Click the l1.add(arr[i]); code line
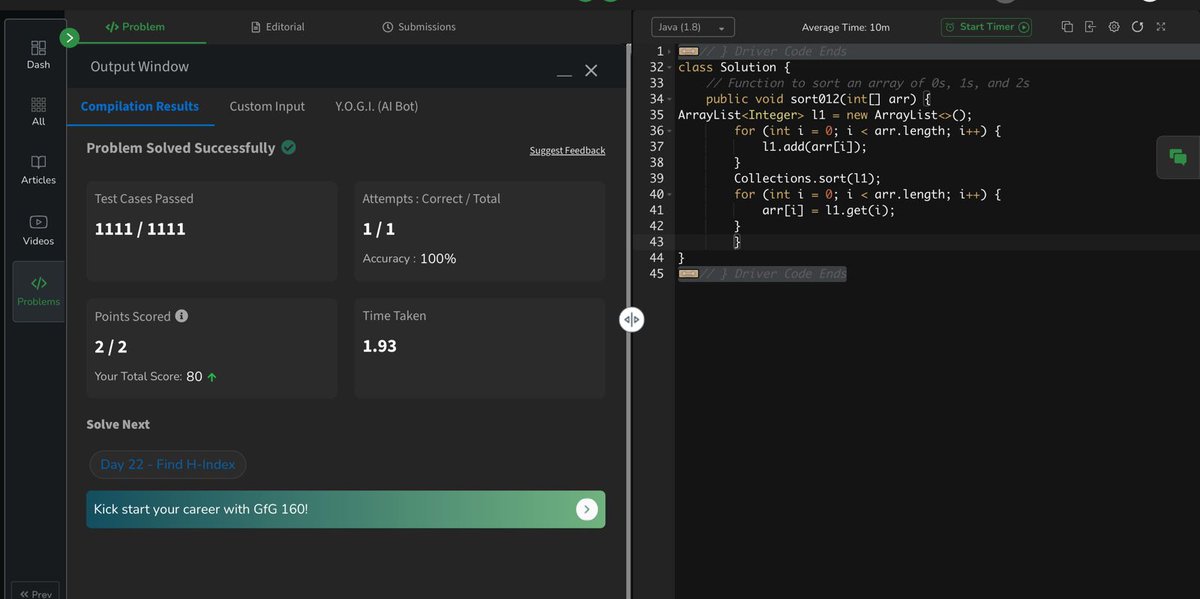The width and height of the screenshot is (1200, 599). [814, 146]
